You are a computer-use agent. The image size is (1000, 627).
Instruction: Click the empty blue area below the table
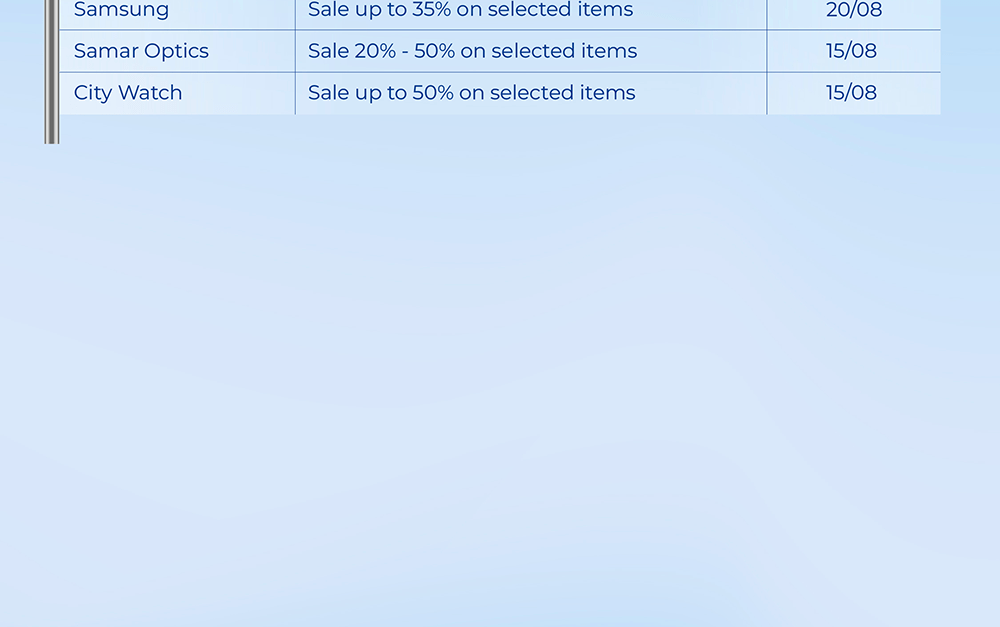pyautogui.click(x=500, y=380)
